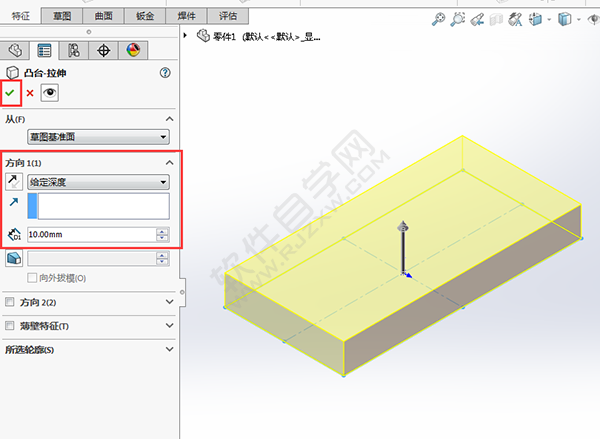The height and width of the screenshot is (439, 600).
Task: Select the 焊件 tab
Action: coord(186,16)
